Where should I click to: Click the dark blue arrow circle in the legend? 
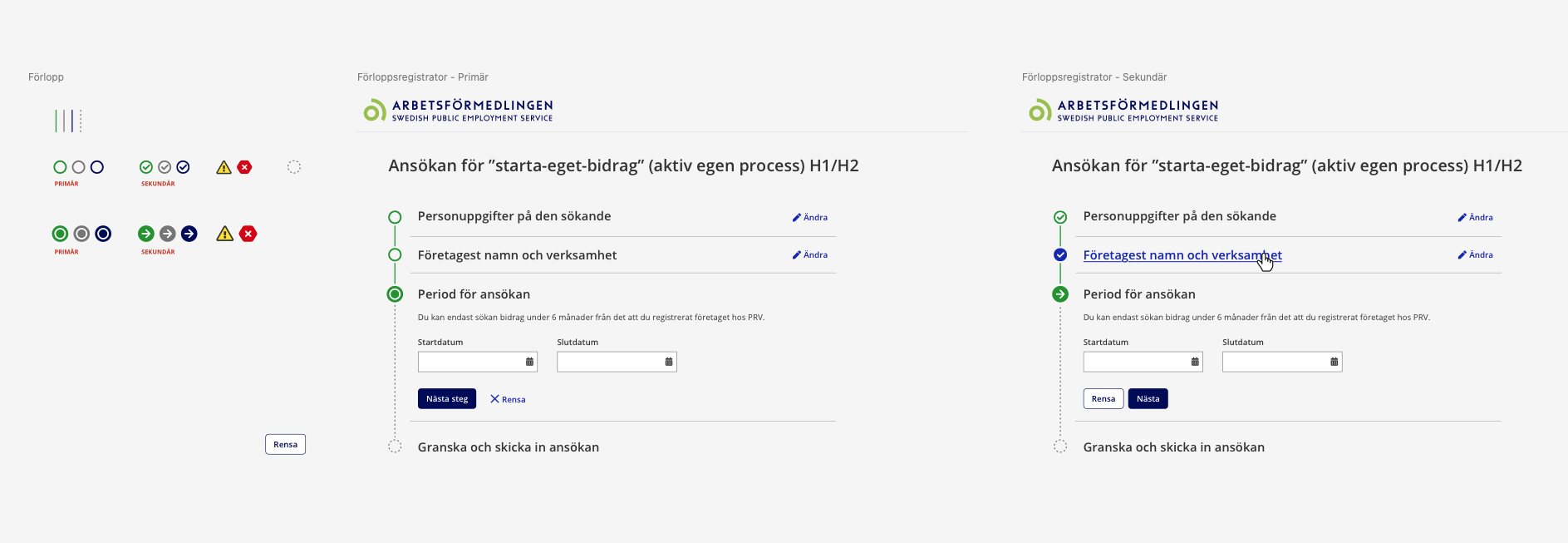(189, 234)
